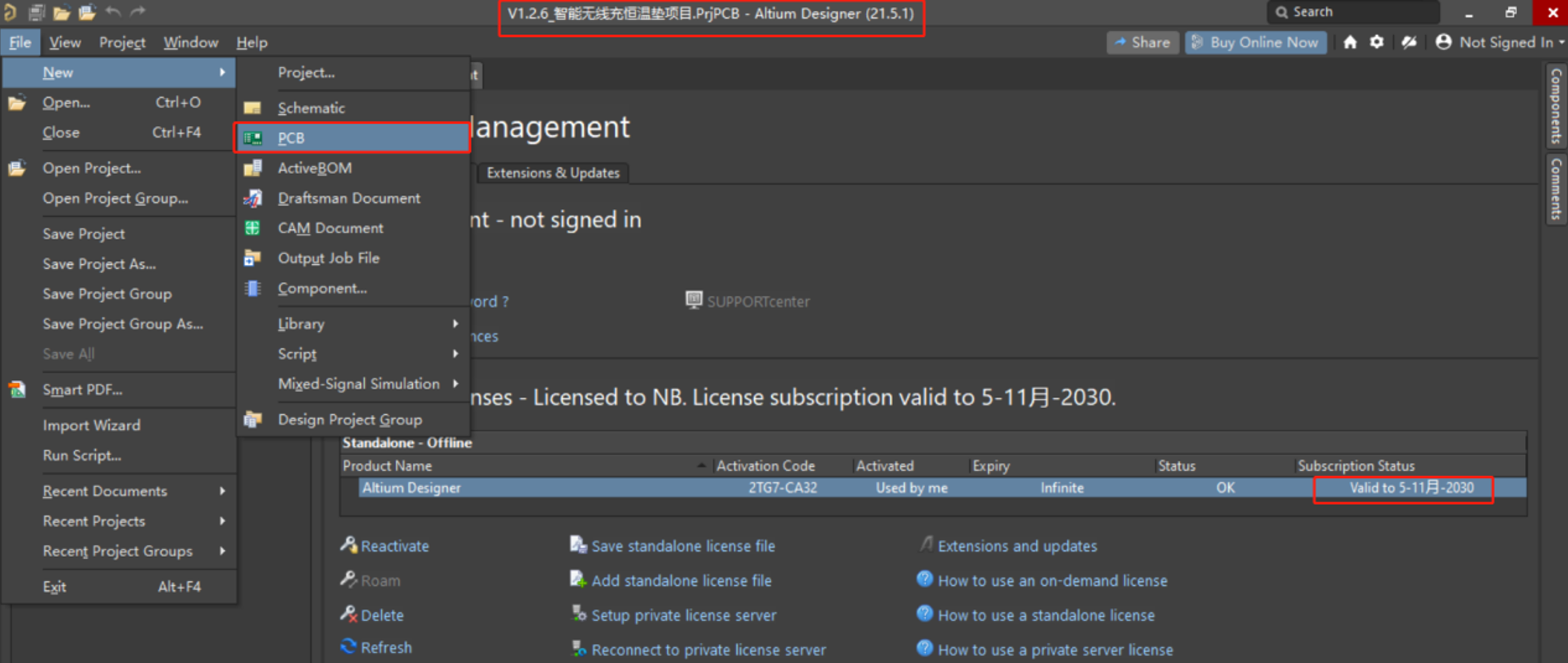The image size is (1568, 663).
Task: Click Reconnect to private license server
Action: (708, 649)
